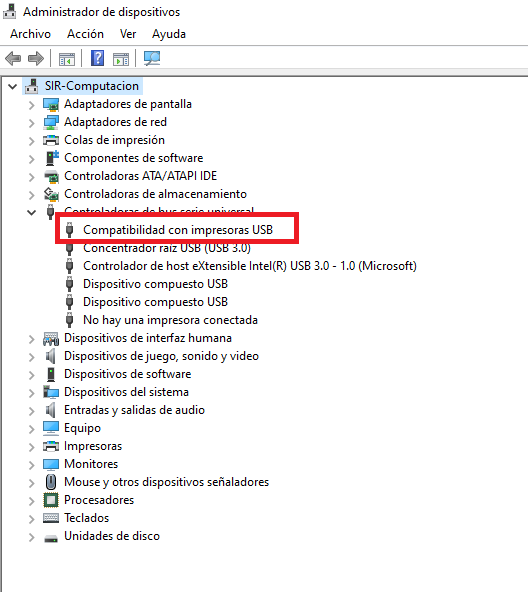The image size is (528, 592).
Task: Expand the Monitores node
Action: point(32,465)
